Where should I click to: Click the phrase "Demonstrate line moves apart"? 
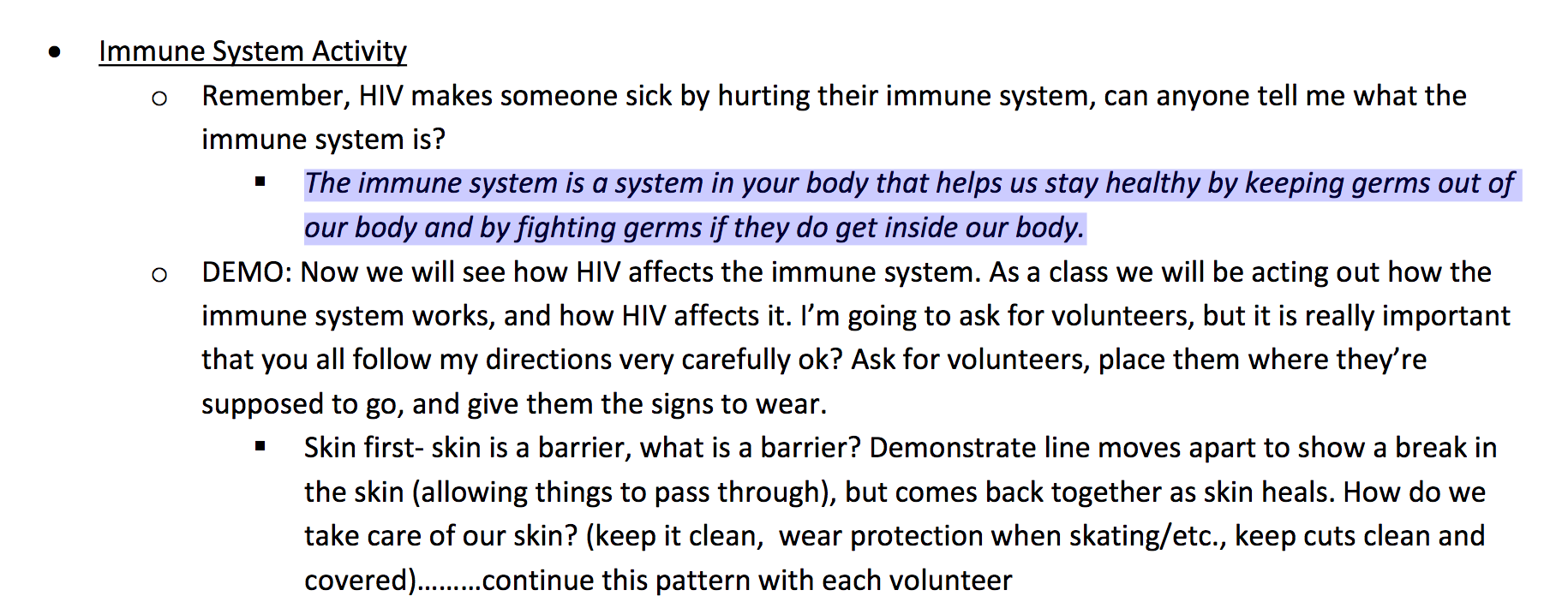[1062, 448]
